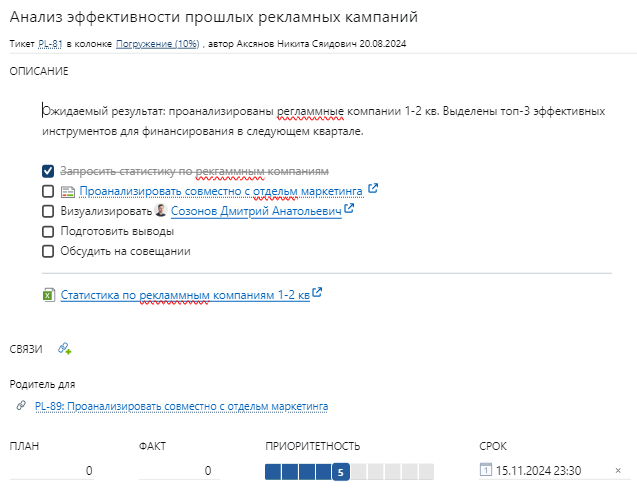Click external link icon after 'маркетинга'
The image size is (637, 494).
(373, 188)
